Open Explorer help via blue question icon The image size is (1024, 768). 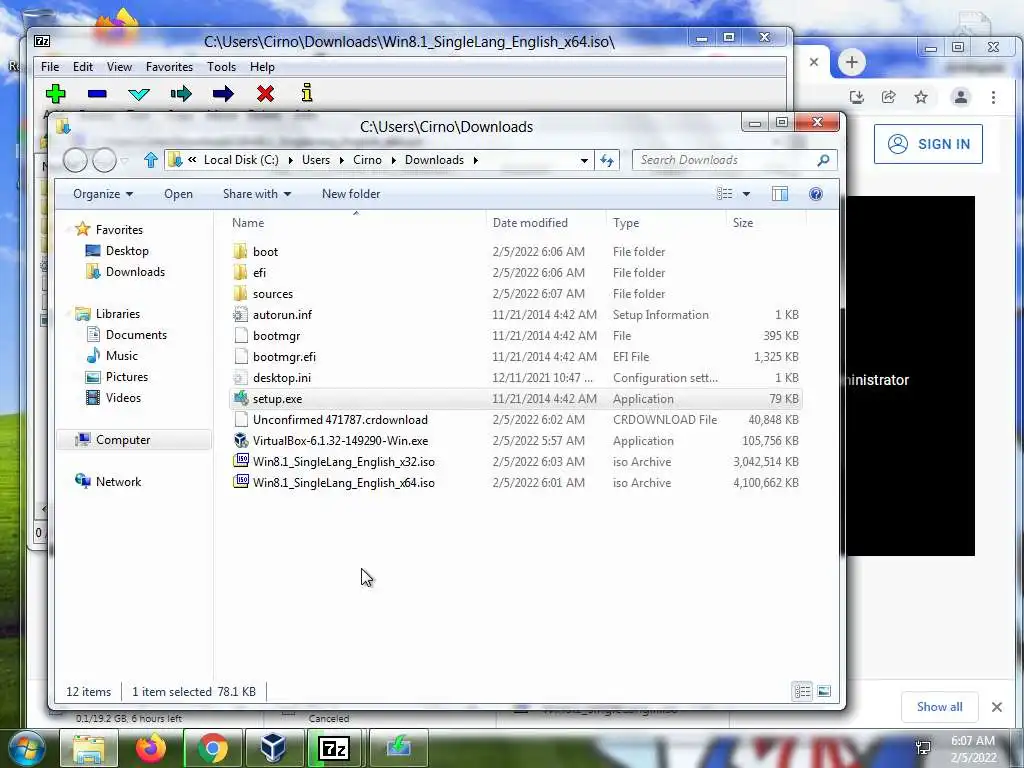point(816,194)
